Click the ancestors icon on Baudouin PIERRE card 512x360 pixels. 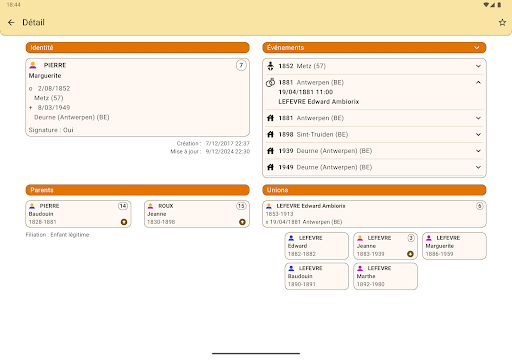[x=124, y=222]
